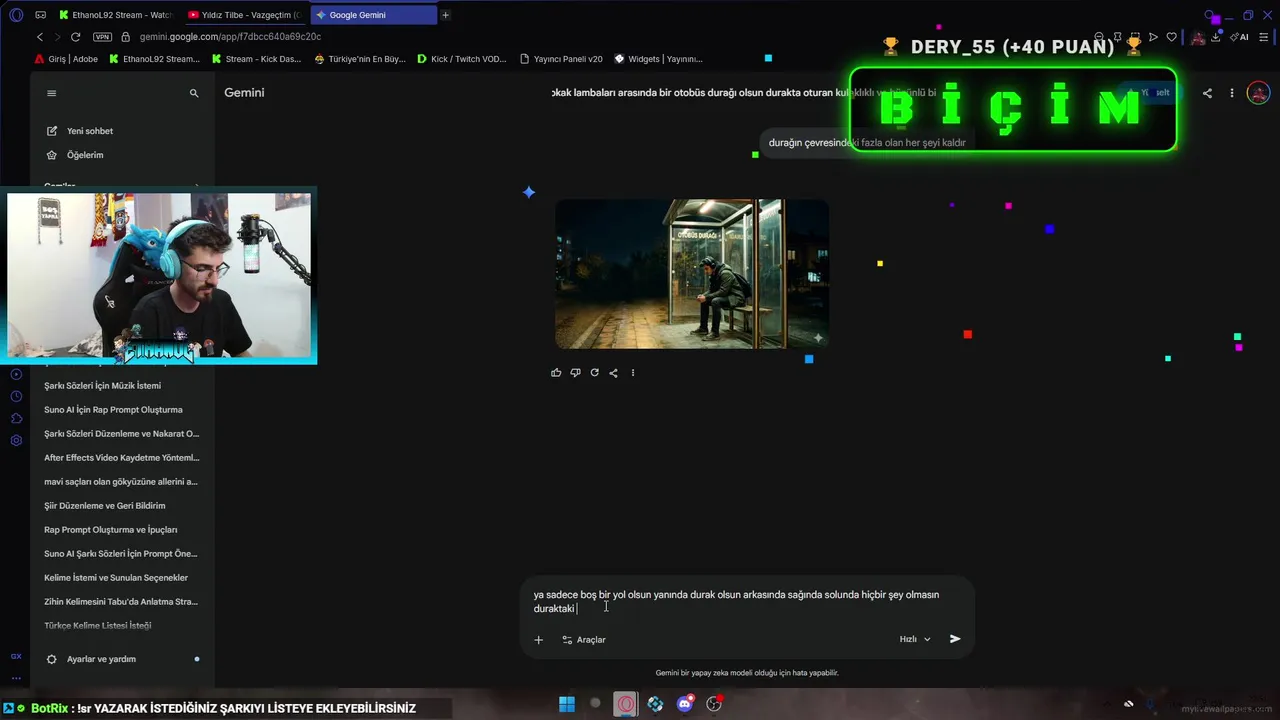Open chat 'Rap Prompt Oluşturma ve İpuçları'
Image resolution: width=1280 pixels, height=720 pixels.
tap(110, 530)
